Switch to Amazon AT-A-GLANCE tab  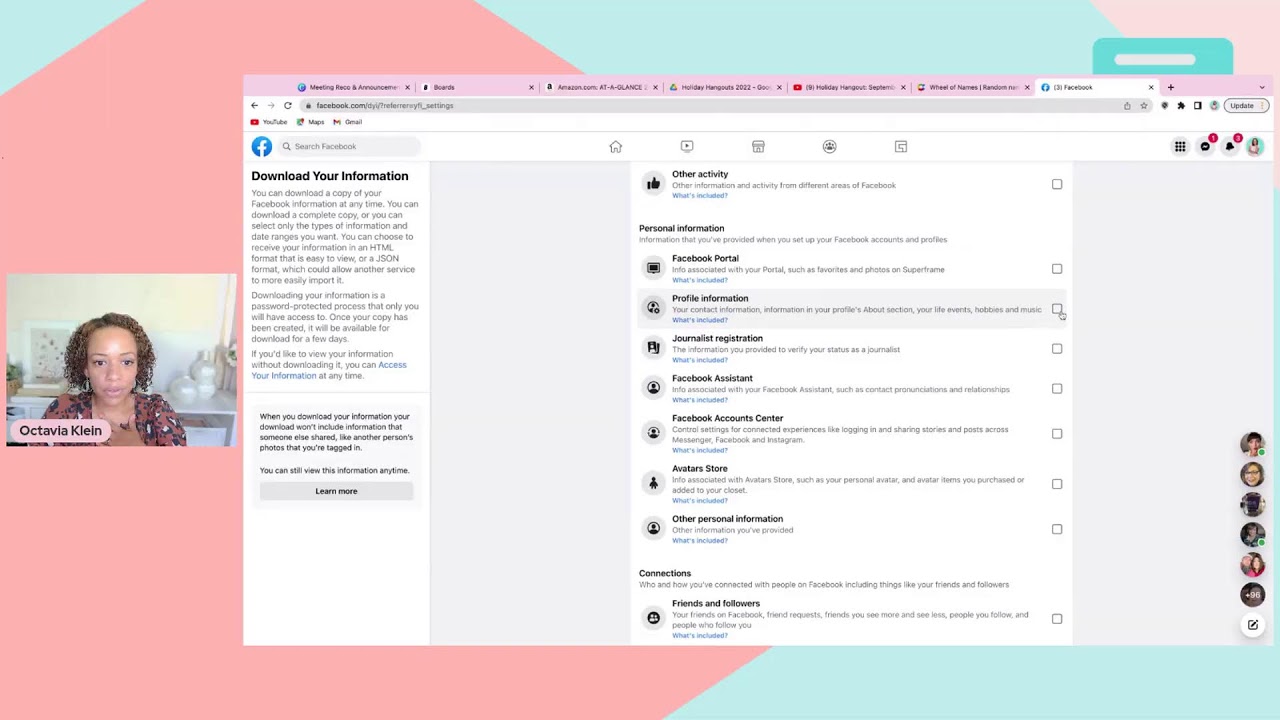point(602,87)
